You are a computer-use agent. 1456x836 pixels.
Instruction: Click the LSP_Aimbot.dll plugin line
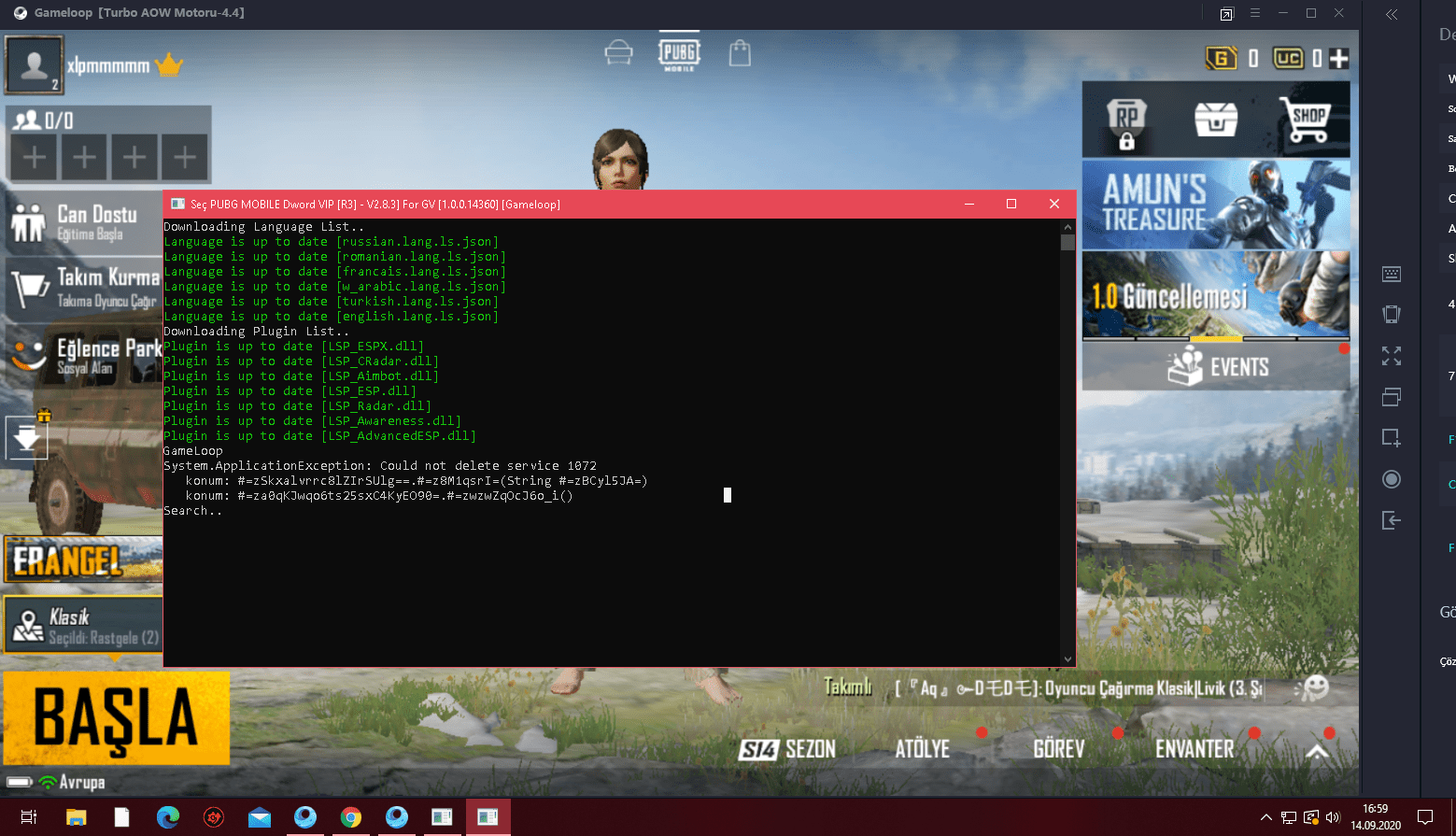(x=301, y=376)
